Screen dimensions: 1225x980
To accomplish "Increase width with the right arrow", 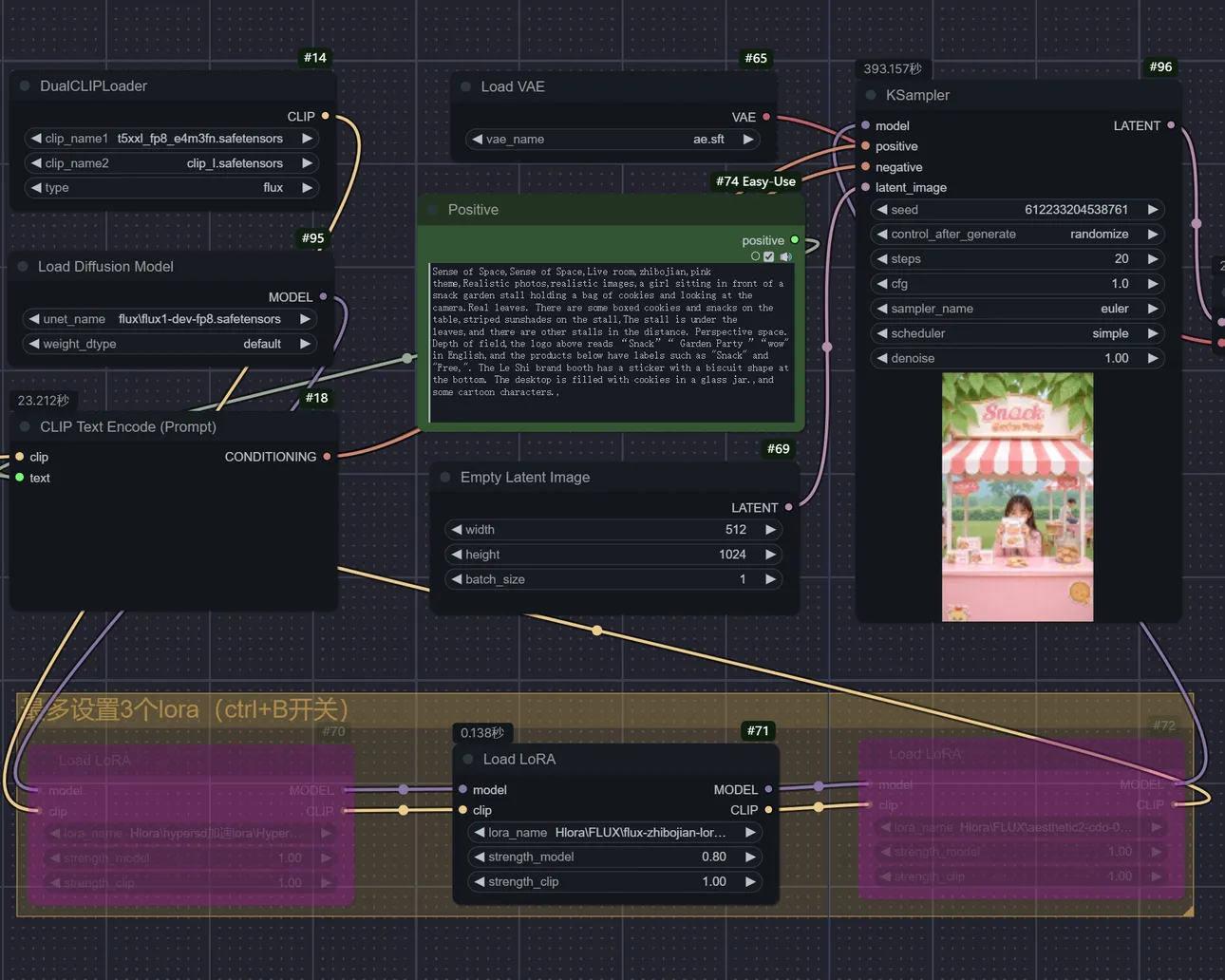I will click(770, 530).
